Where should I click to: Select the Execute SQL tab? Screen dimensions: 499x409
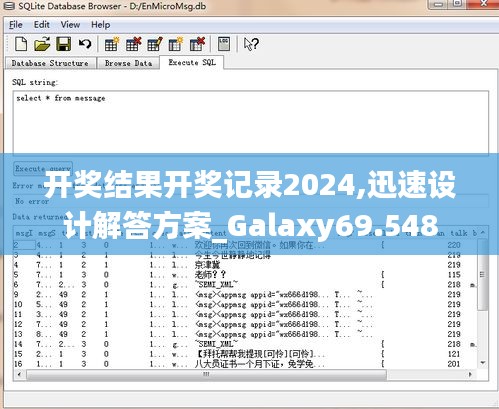pos(192,62)
